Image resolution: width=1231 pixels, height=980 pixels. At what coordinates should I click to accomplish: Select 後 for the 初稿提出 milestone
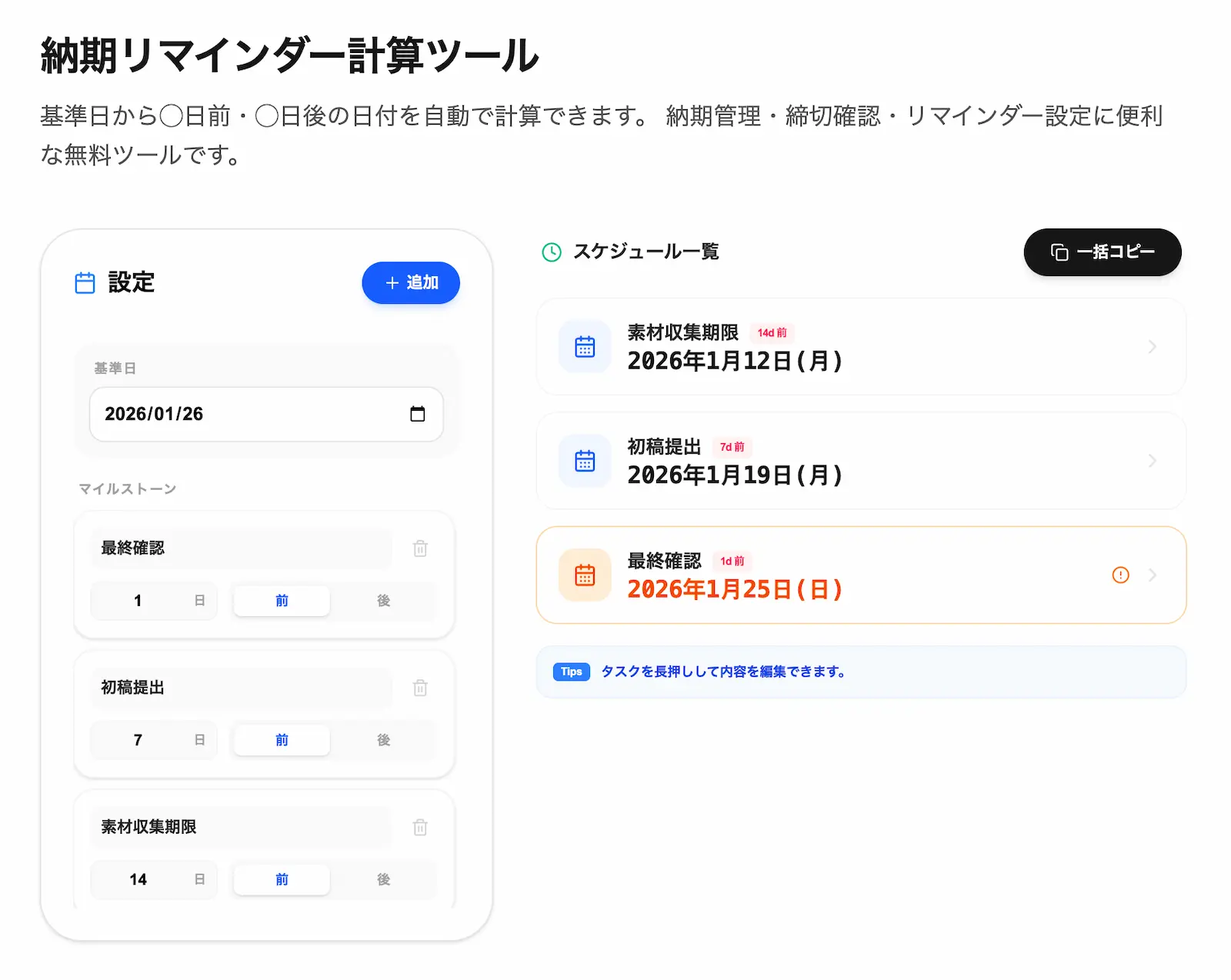tap(383, 740)
